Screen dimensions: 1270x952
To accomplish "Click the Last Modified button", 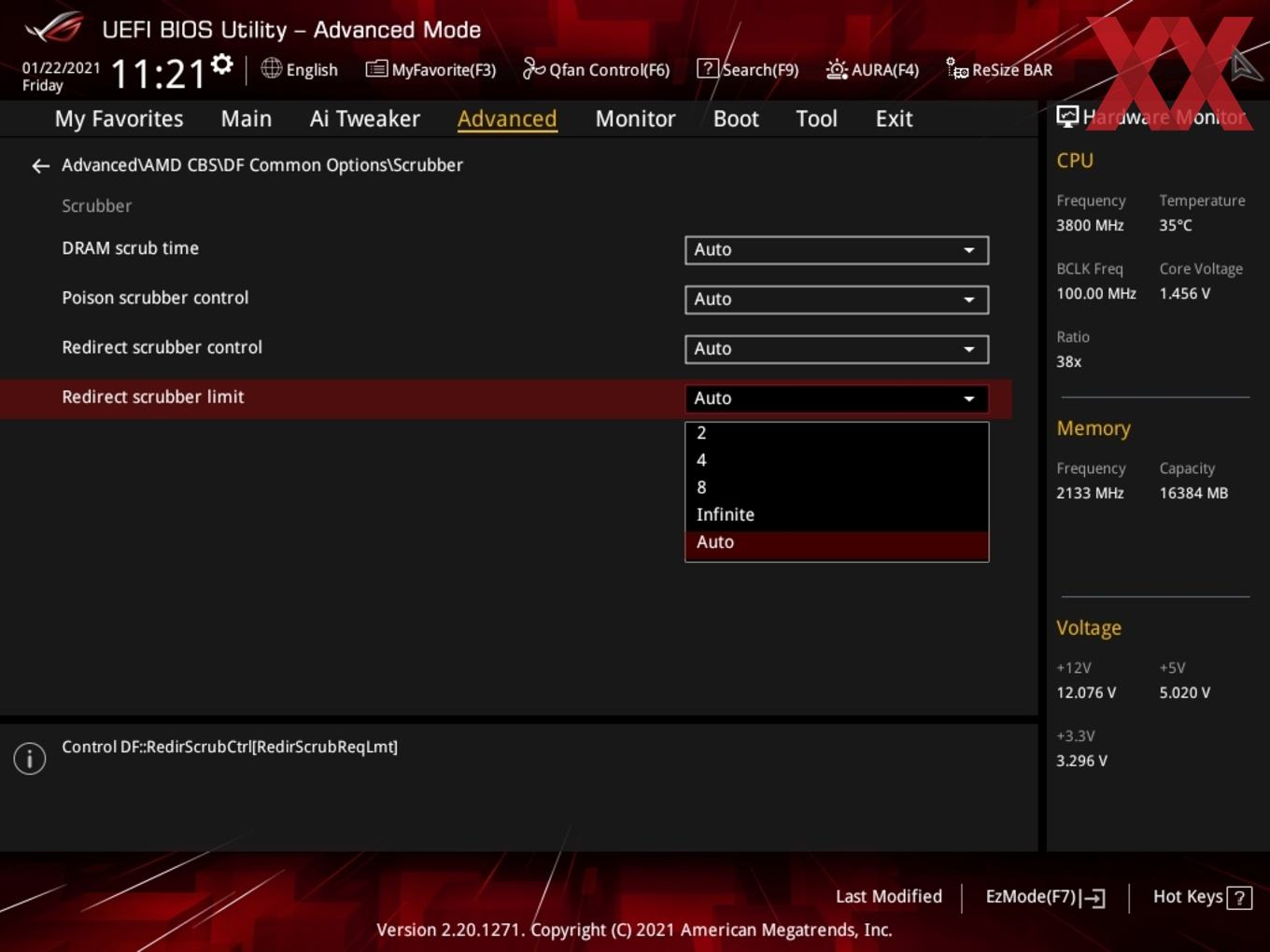I will point(889,897).
